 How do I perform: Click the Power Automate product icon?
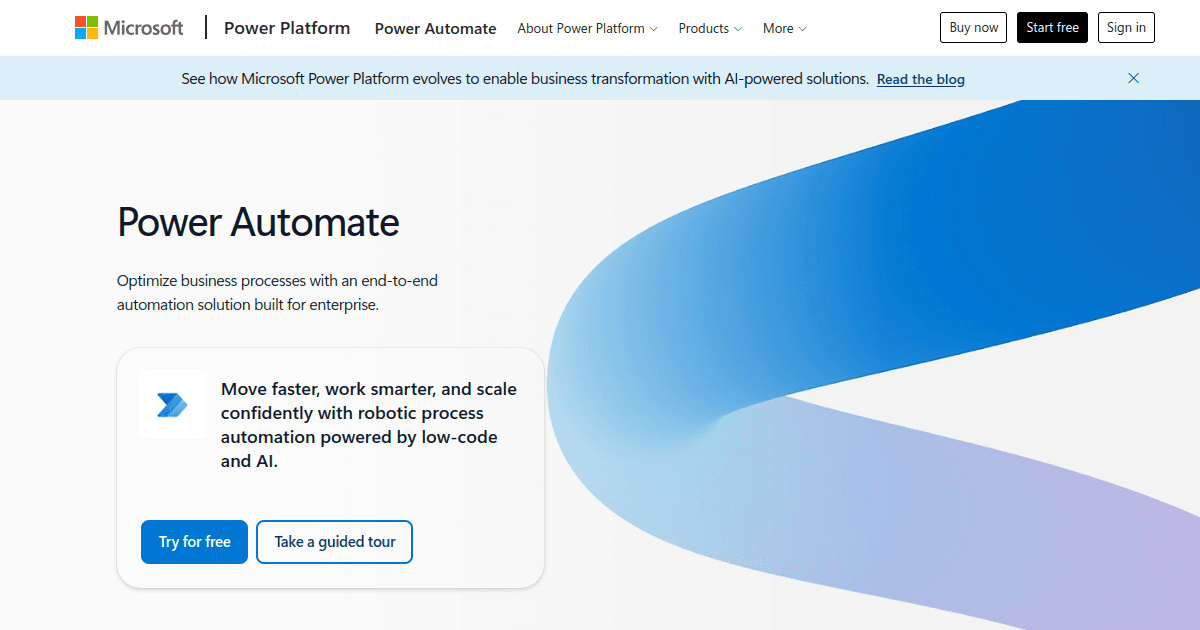pos(172,404)
